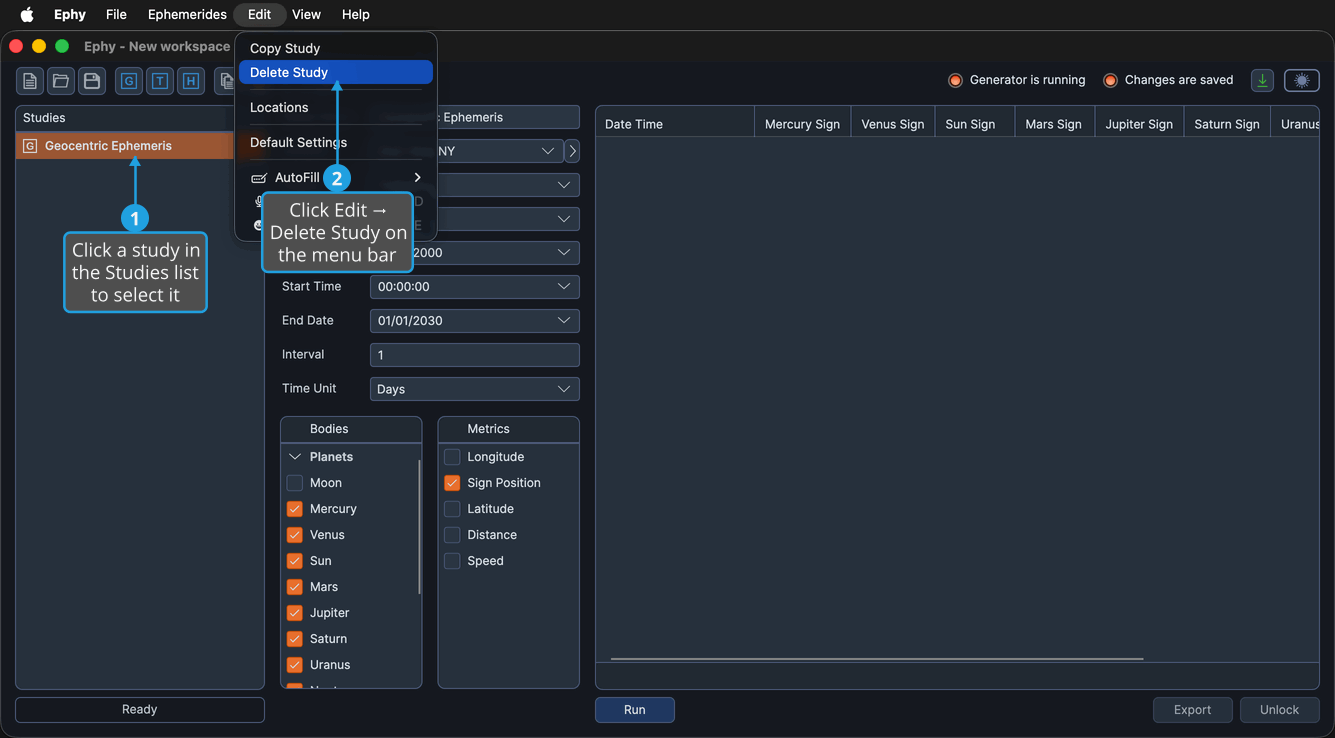Click the Venus Sign column header
Viewport: 1335px width, 738px height.
(x=893, y=124)
